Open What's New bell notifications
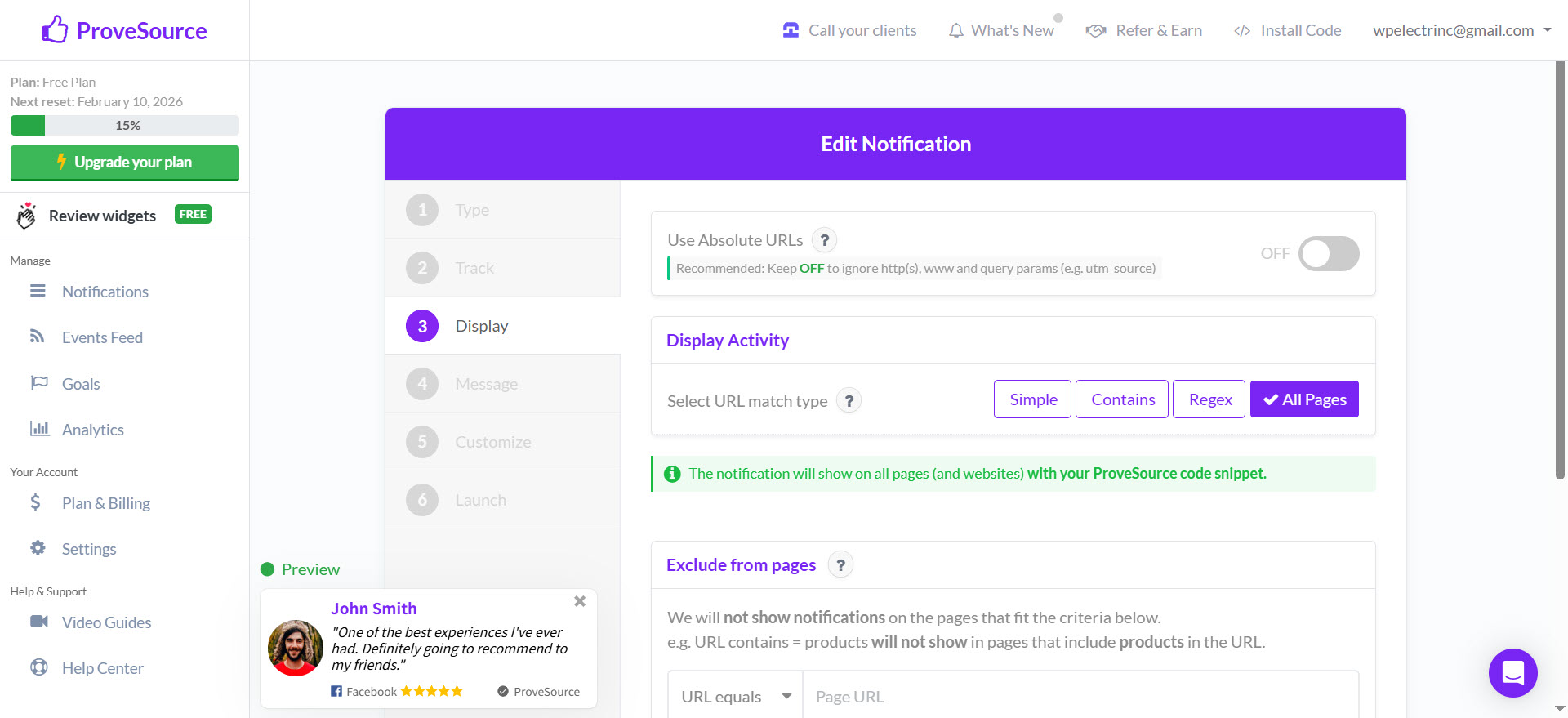Viewport: 1568px width, 718px height. 1001,30
